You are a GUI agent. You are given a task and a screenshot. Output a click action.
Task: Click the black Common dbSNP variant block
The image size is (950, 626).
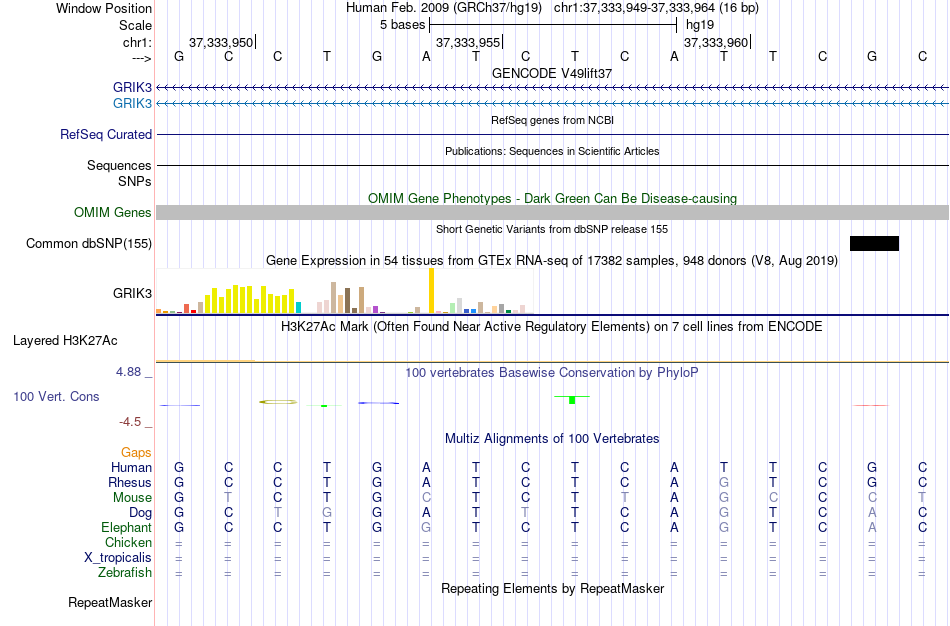(874, 244)
